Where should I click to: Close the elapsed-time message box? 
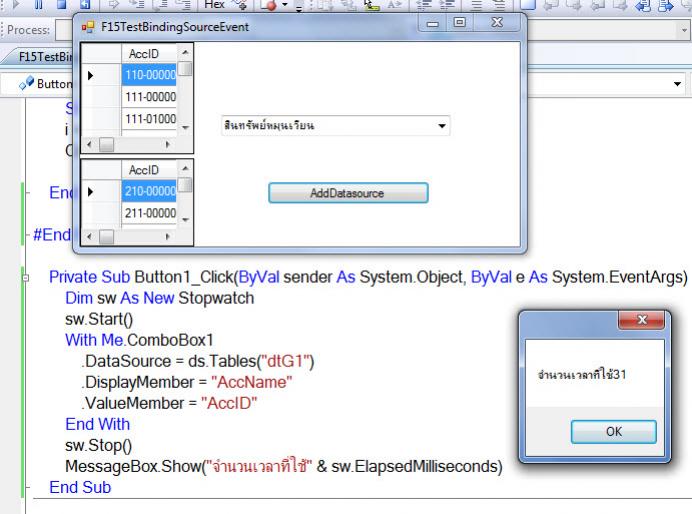click(x=641, y=319)
